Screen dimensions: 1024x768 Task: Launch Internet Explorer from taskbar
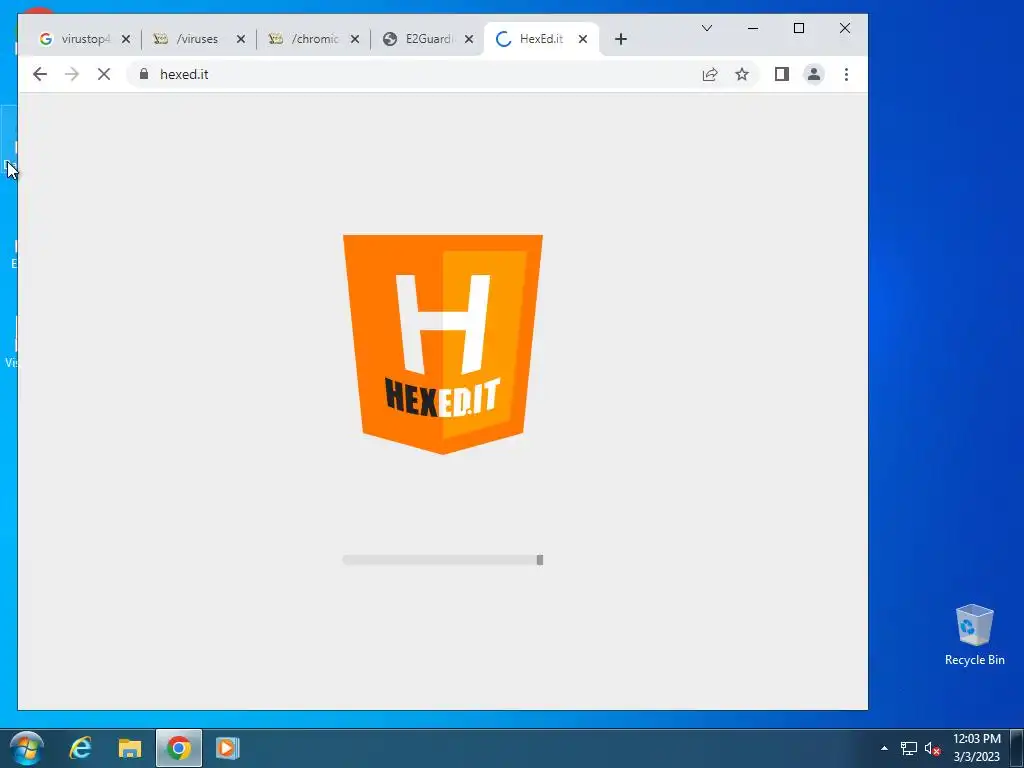tap(80, 748)
